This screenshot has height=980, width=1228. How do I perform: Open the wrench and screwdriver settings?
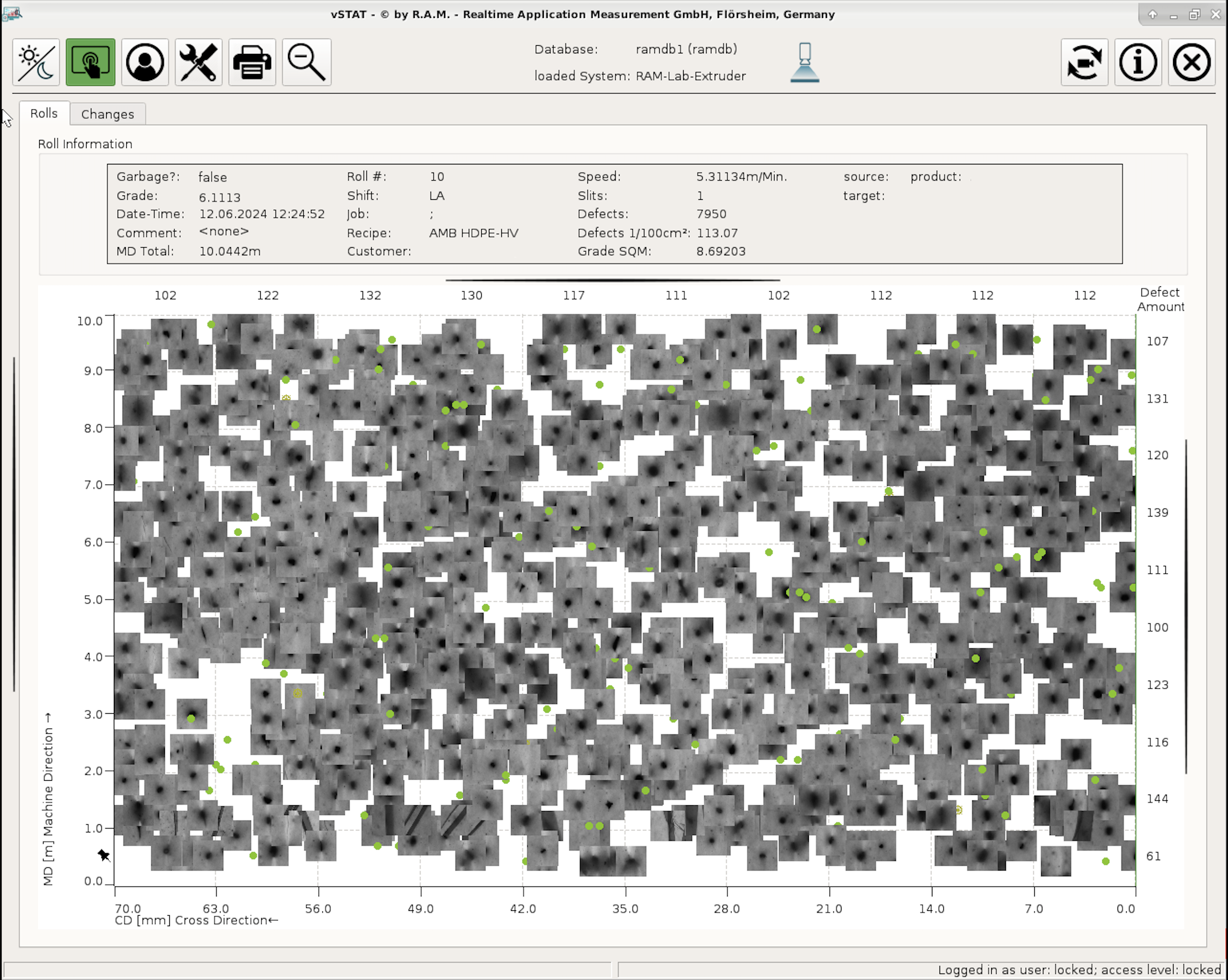click(x=198, y=63)
